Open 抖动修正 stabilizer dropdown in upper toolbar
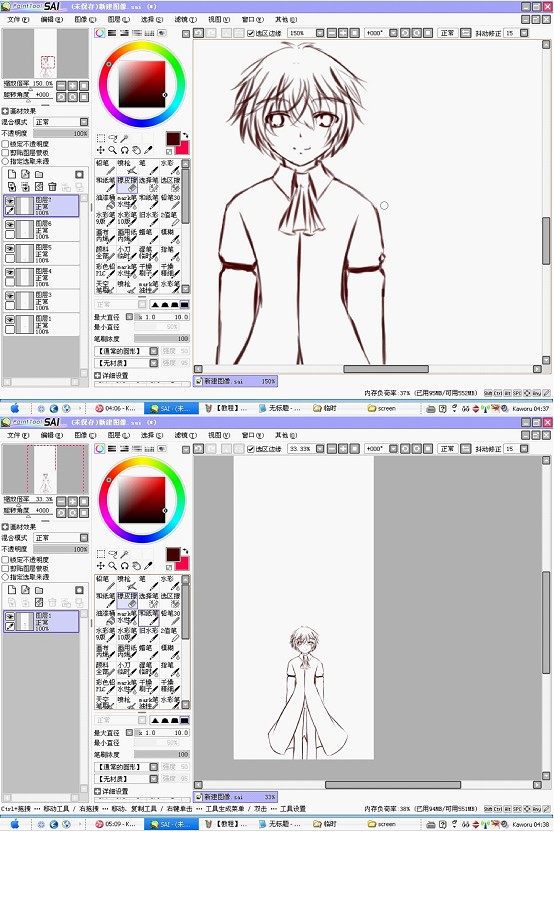 (524, 33)
